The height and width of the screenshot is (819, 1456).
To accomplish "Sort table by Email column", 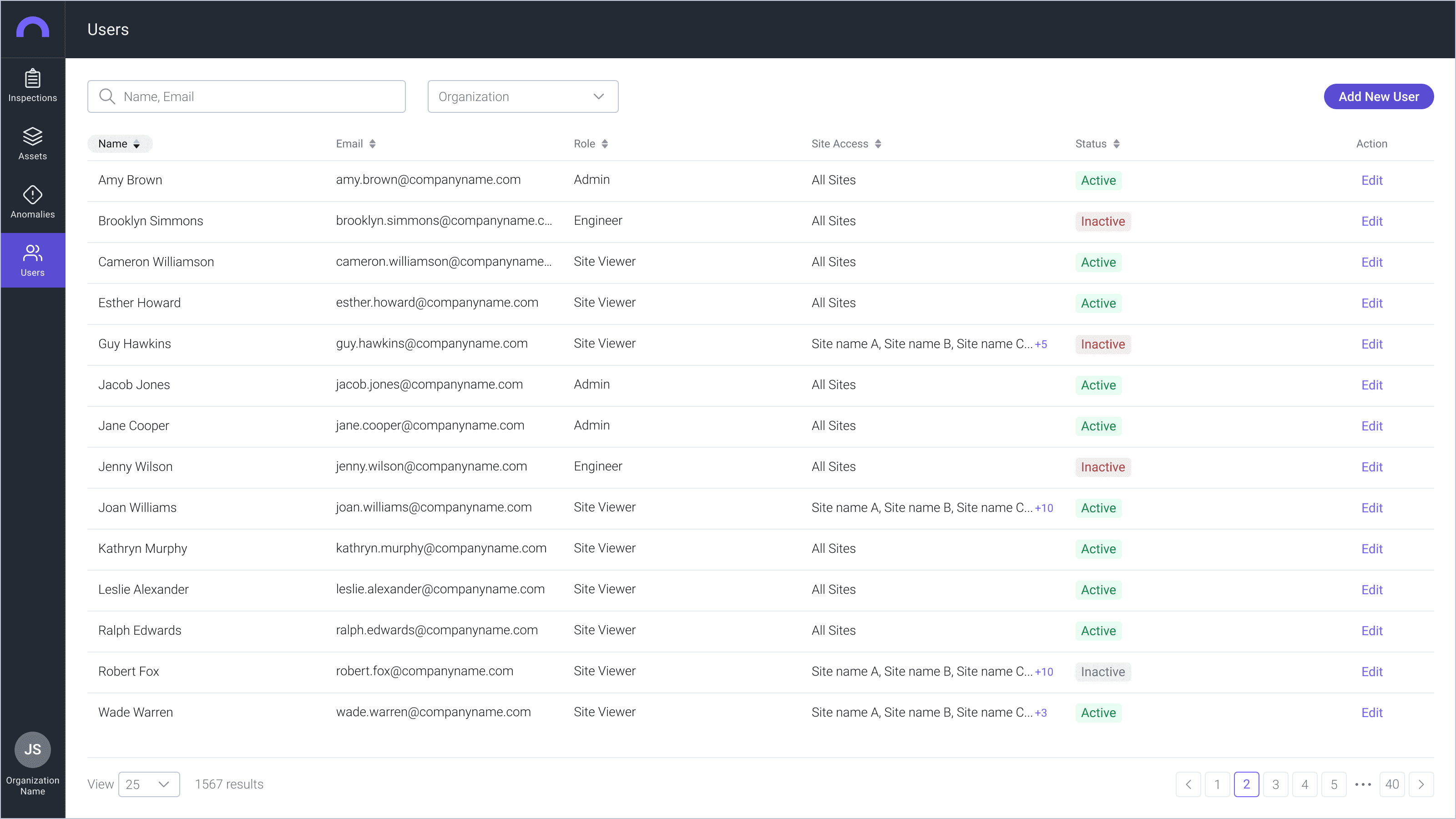I will pyautogui.click(x=355, y=144).
